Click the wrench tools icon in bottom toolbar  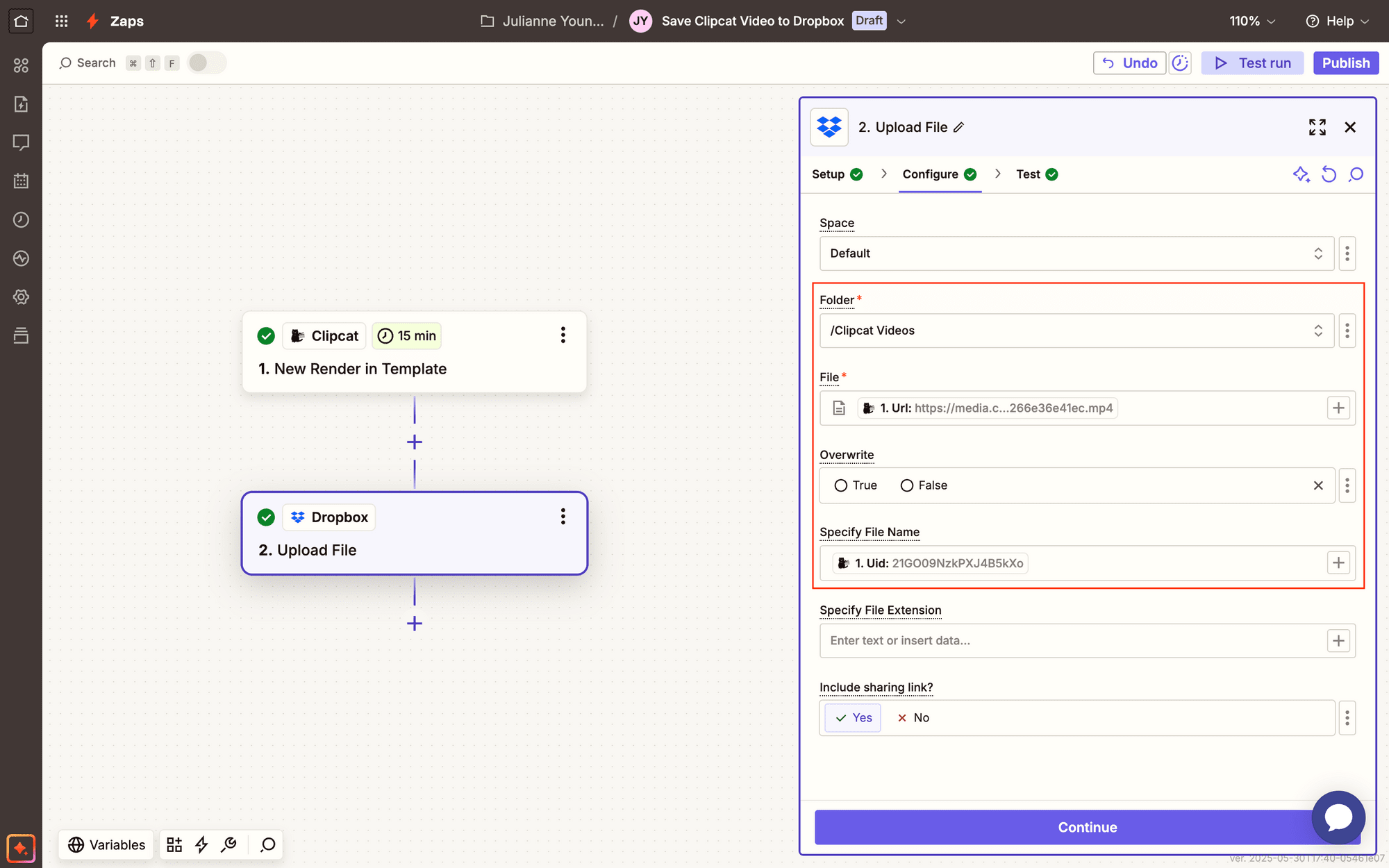click(228, 844)
